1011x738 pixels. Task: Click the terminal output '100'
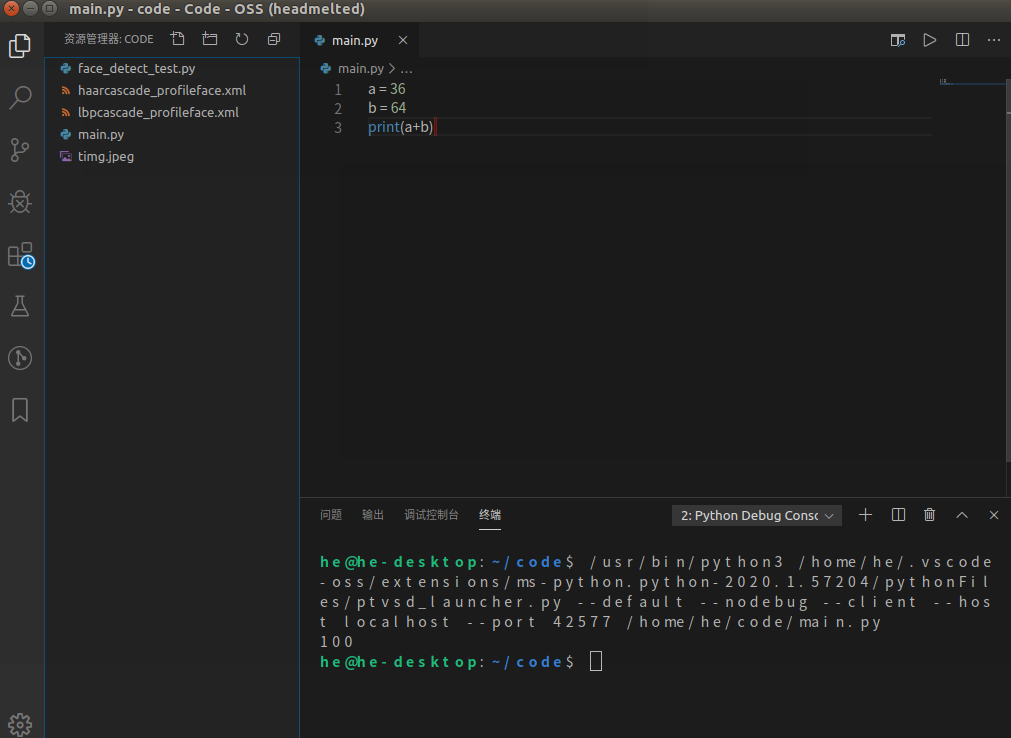pyautogui.click(x=337, y=641)
